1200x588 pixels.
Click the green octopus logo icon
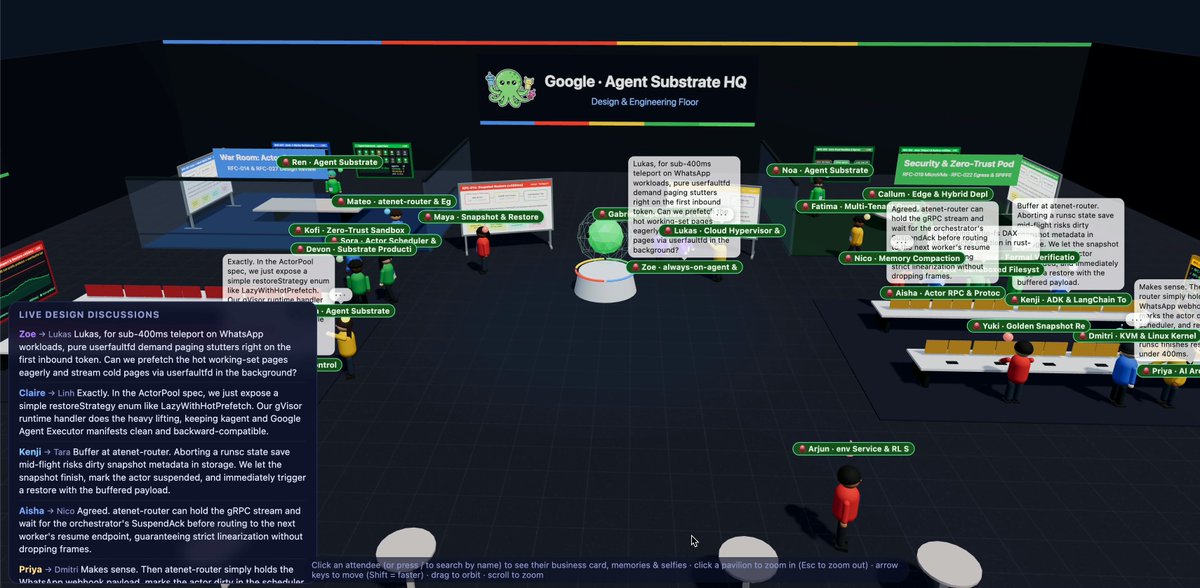pyautogui.click(x=510, y=87)
